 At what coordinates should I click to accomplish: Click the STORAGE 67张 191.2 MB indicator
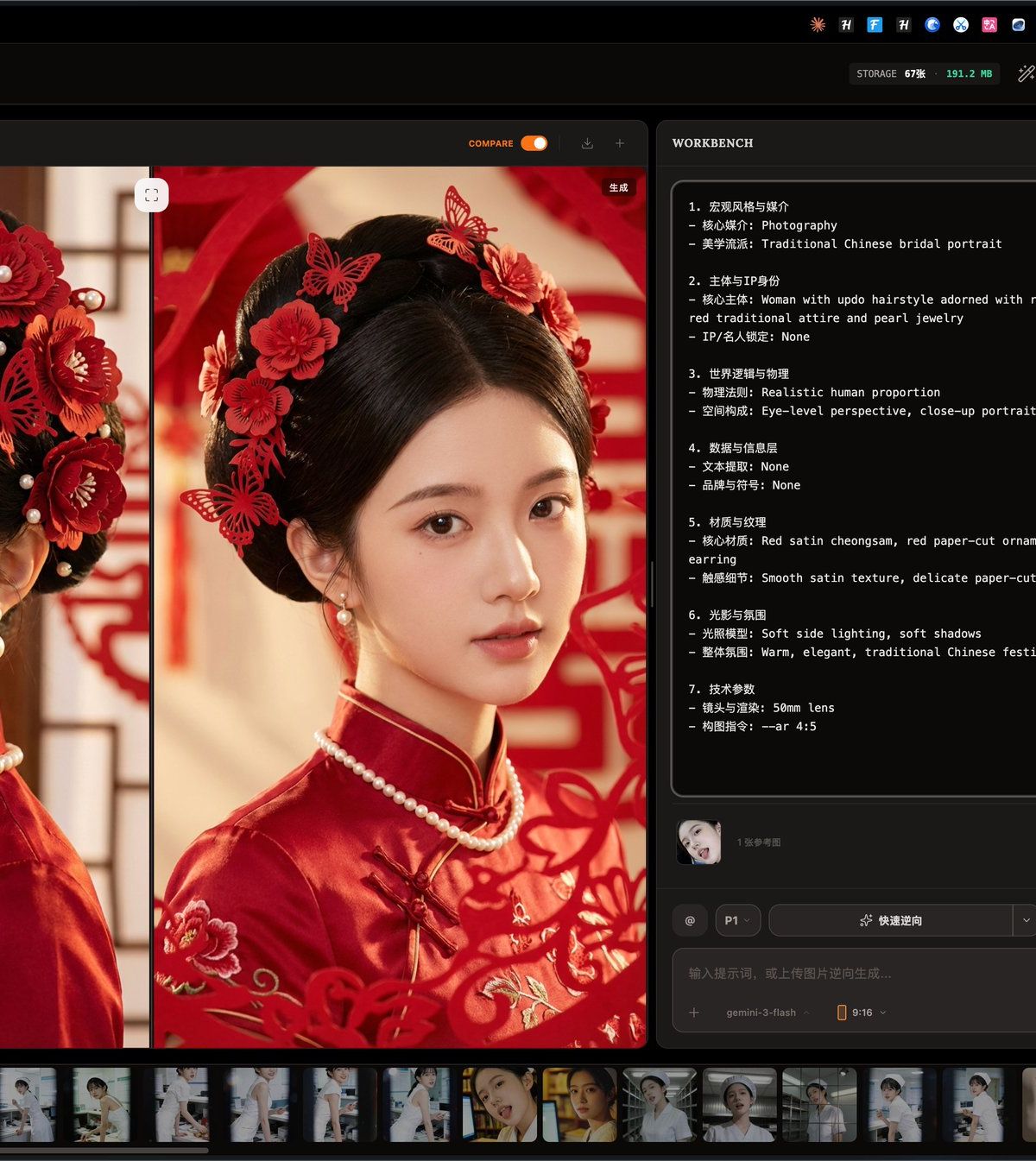924,74
